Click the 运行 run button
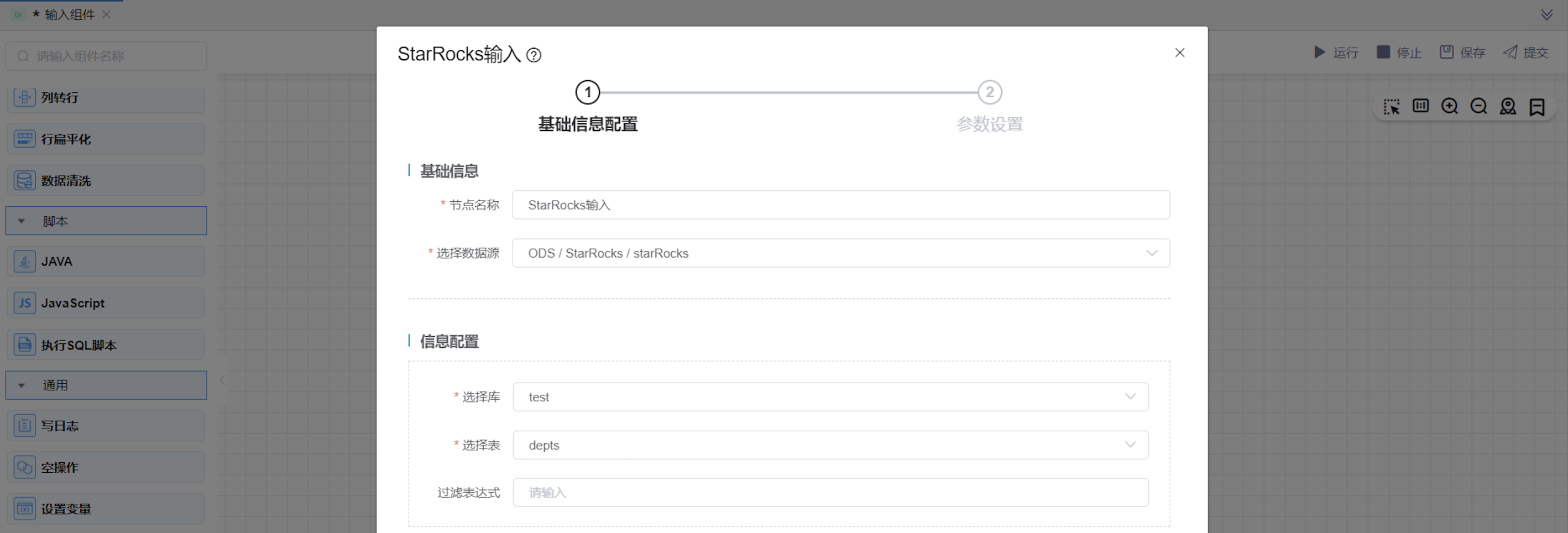The height and width of the screenshot is (533, 1568). click(x=1336, y=53)
